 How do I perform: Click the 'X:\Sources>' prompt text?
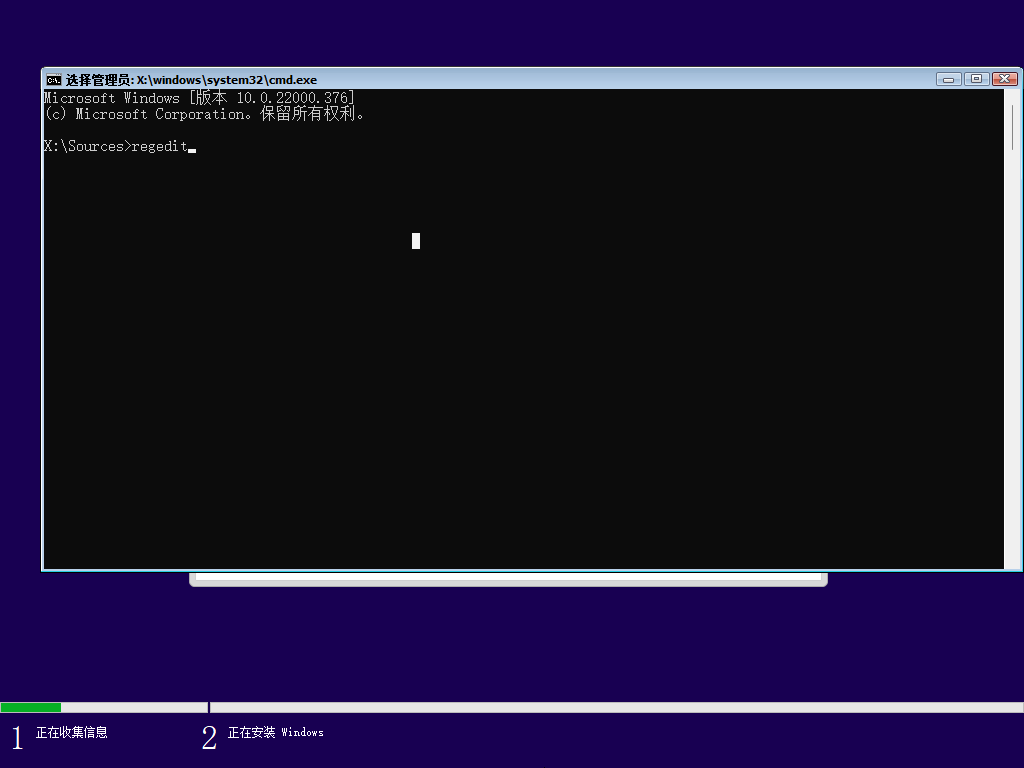(88, 146)
